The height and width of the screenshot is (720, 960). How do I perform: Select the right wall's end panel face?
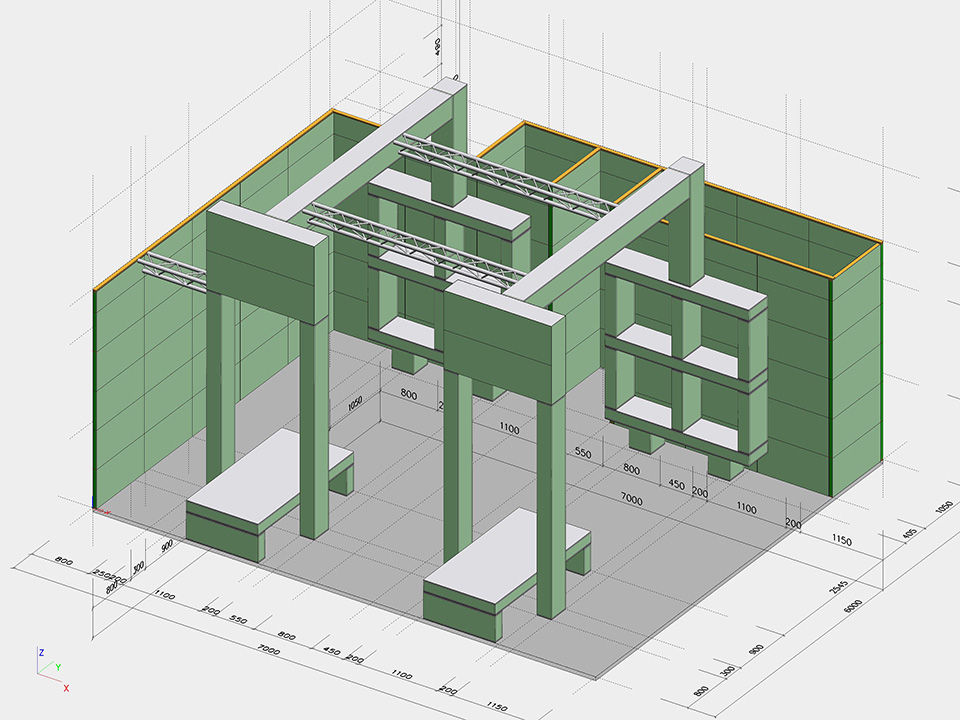[x=855, y=370]
